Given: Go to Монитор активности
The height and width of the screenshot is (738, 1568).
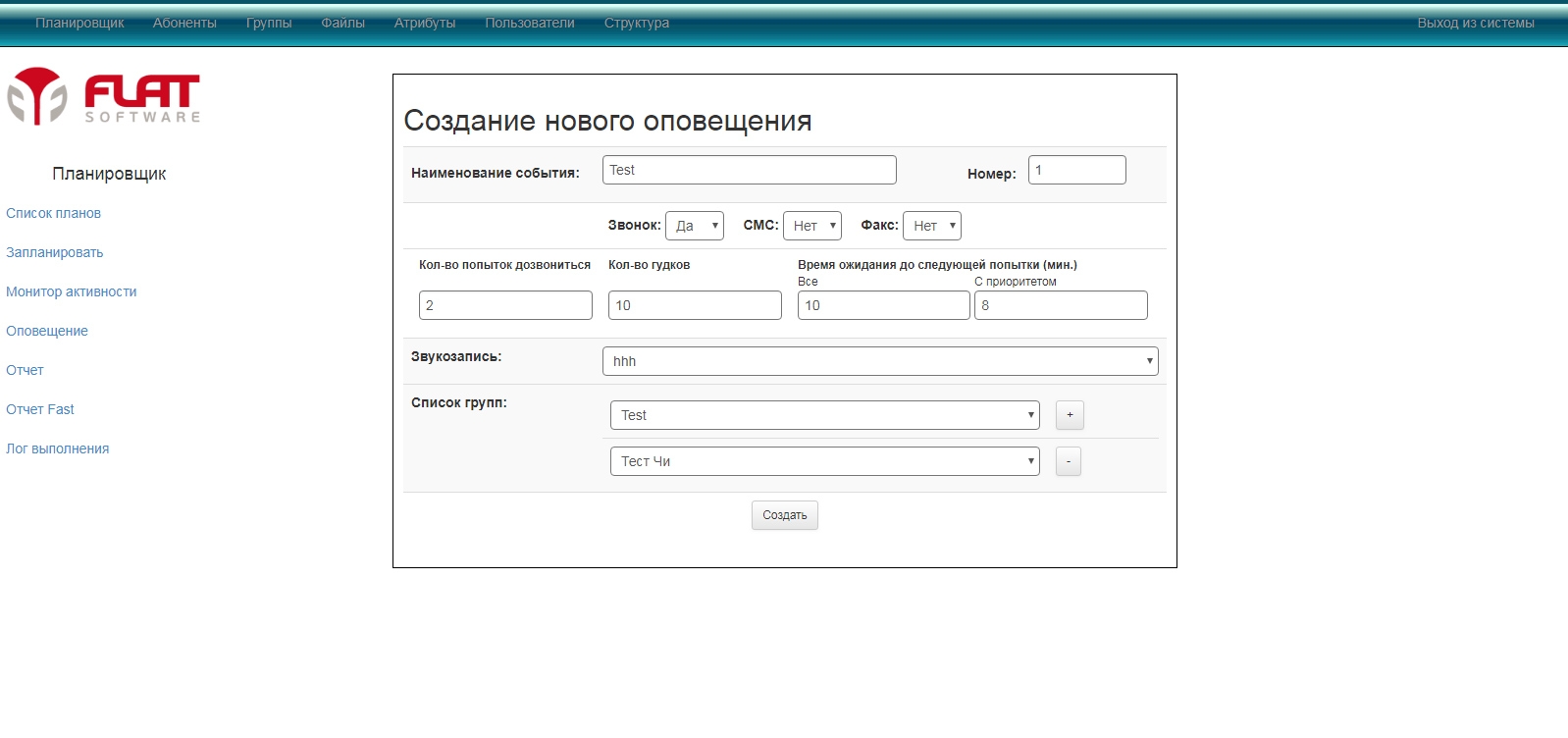Looking at the screenshot, I should tap(71, 291).
